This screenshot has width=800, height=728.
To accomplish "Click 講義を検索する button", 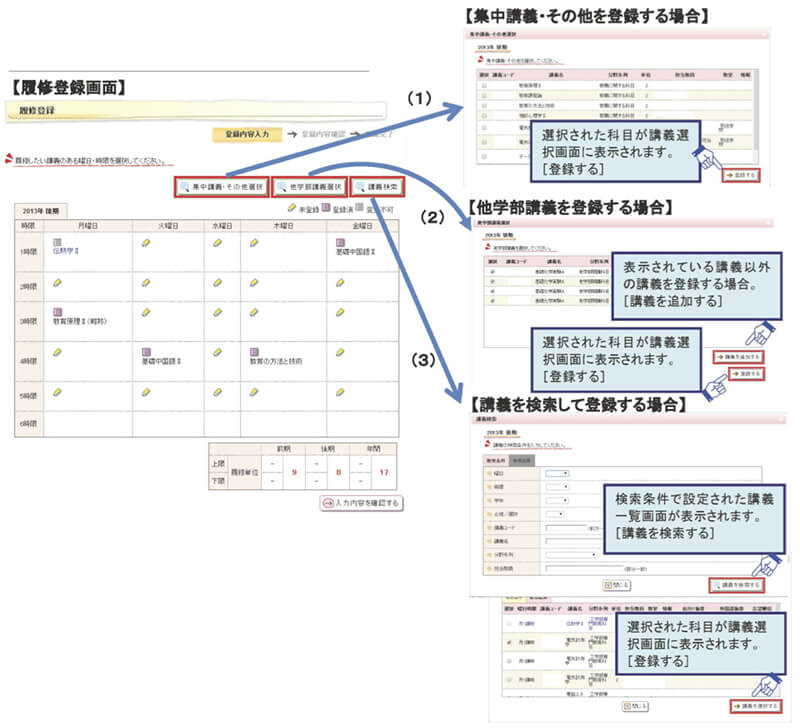I will 735,585.
